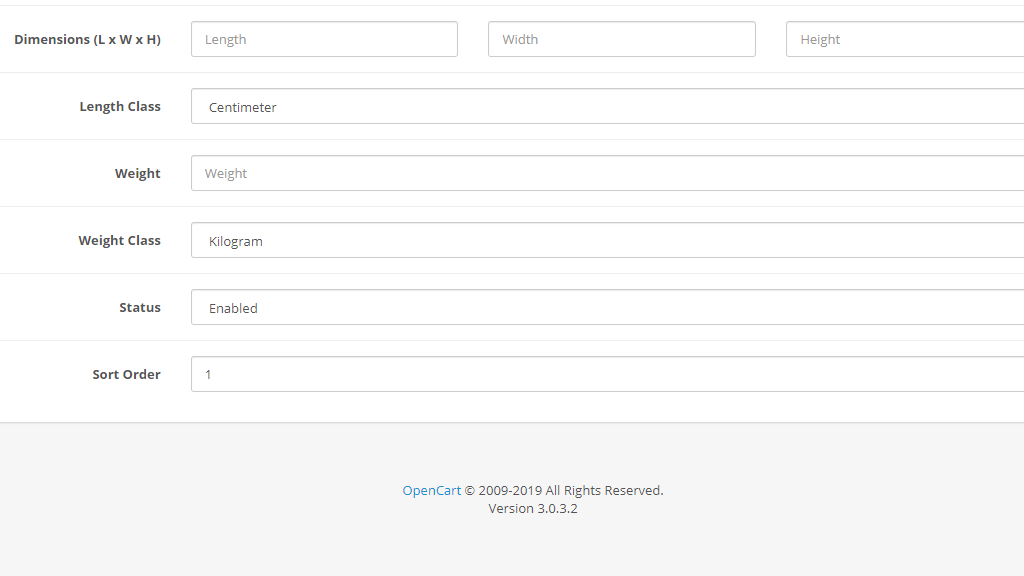Click the Sort Order label
1024x576 pixels.
click(126, 373)
